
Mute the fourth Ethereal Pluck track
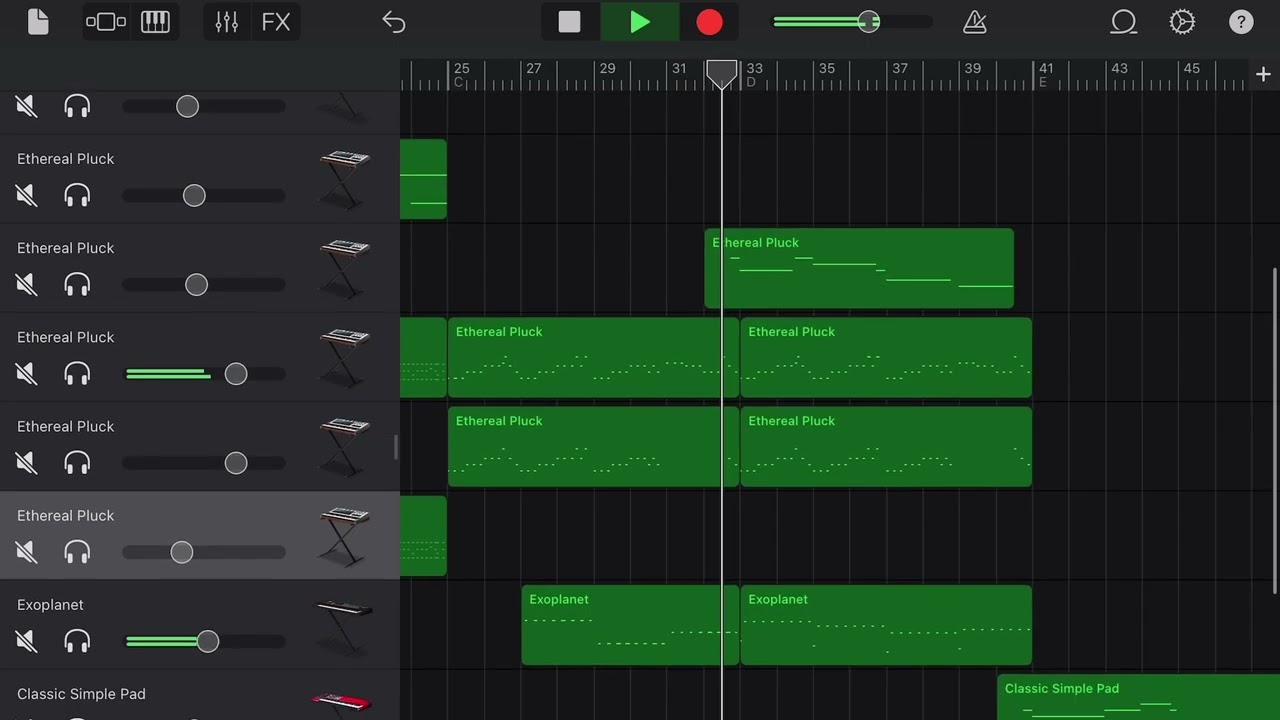click(x=27, y=463)
